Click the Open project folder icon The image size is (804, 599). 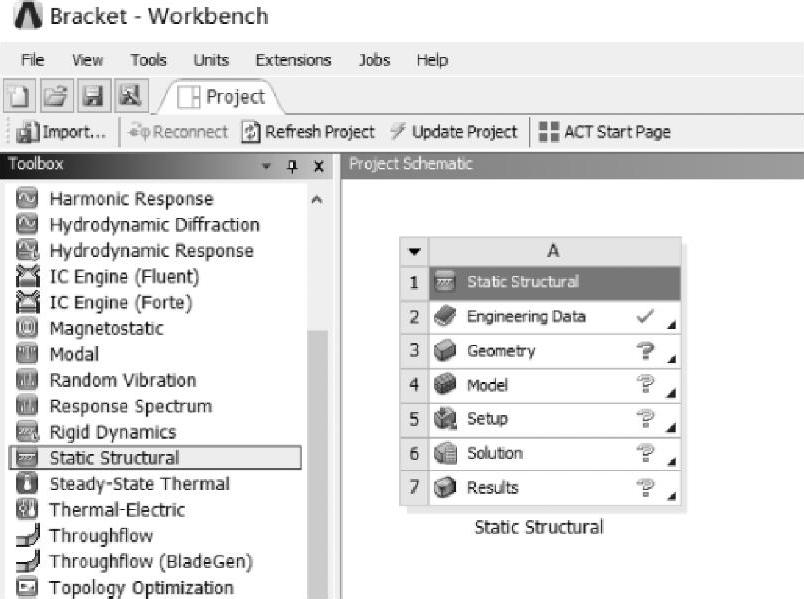coord(56,96)
